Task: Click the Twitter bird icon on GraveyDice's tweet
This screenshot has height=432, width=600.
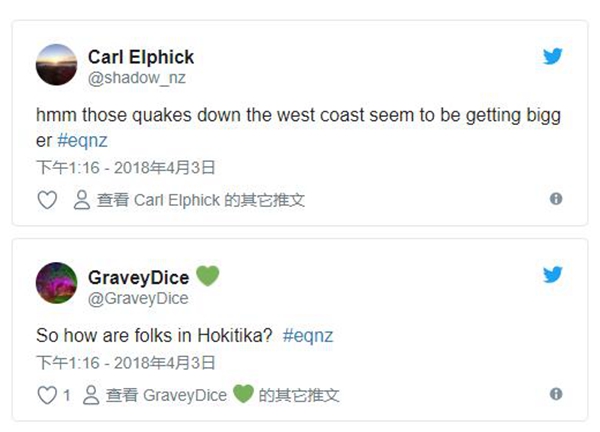Action: coord(553,275)
